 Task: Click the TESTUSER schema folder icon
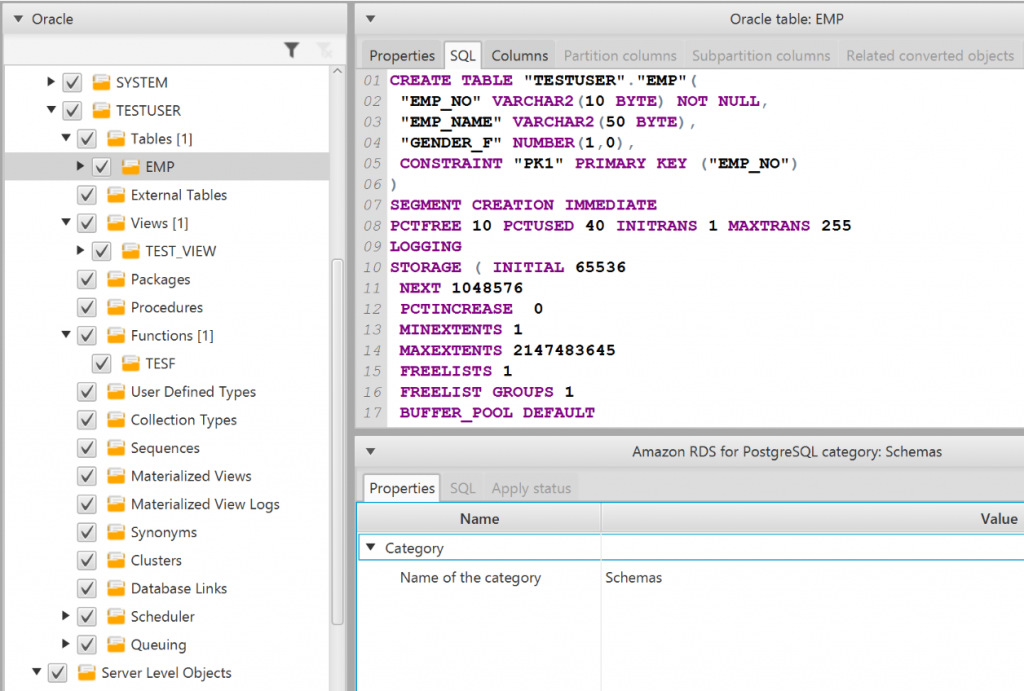tap(101, 110)
